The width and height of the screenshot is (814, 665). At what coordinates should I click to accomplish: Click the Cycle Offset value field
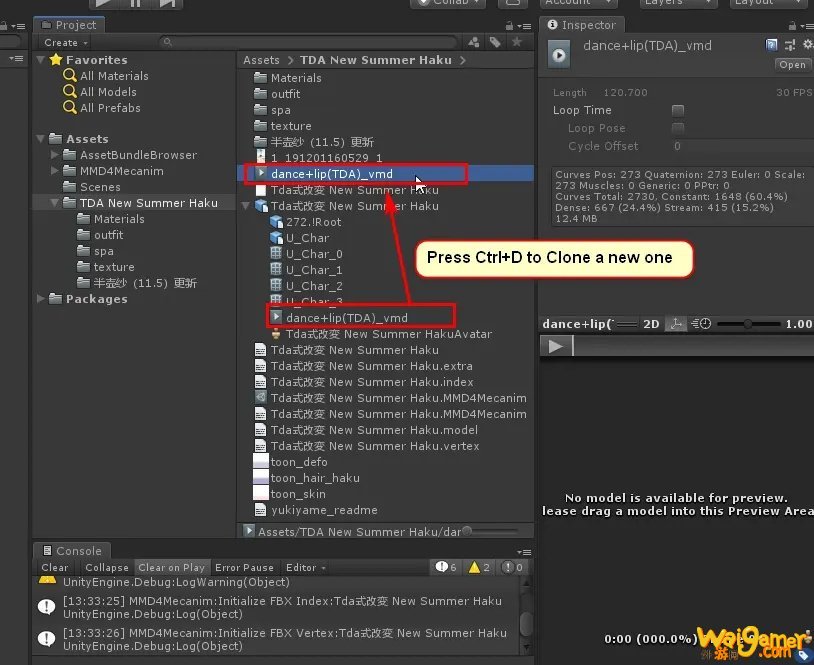pos(742,146)
